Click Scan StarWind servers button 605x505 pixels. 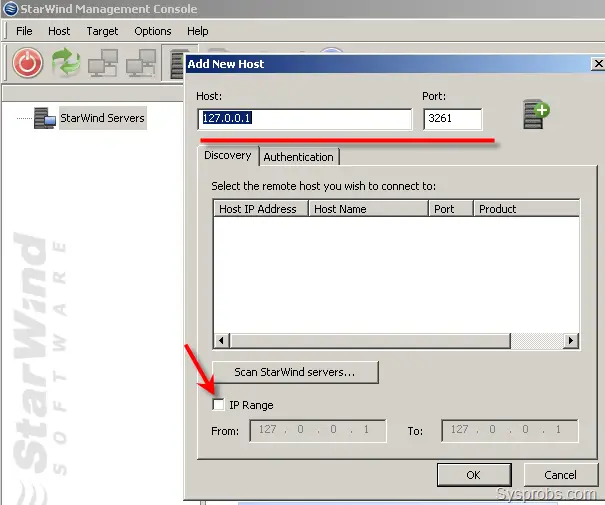click(295, 372)
